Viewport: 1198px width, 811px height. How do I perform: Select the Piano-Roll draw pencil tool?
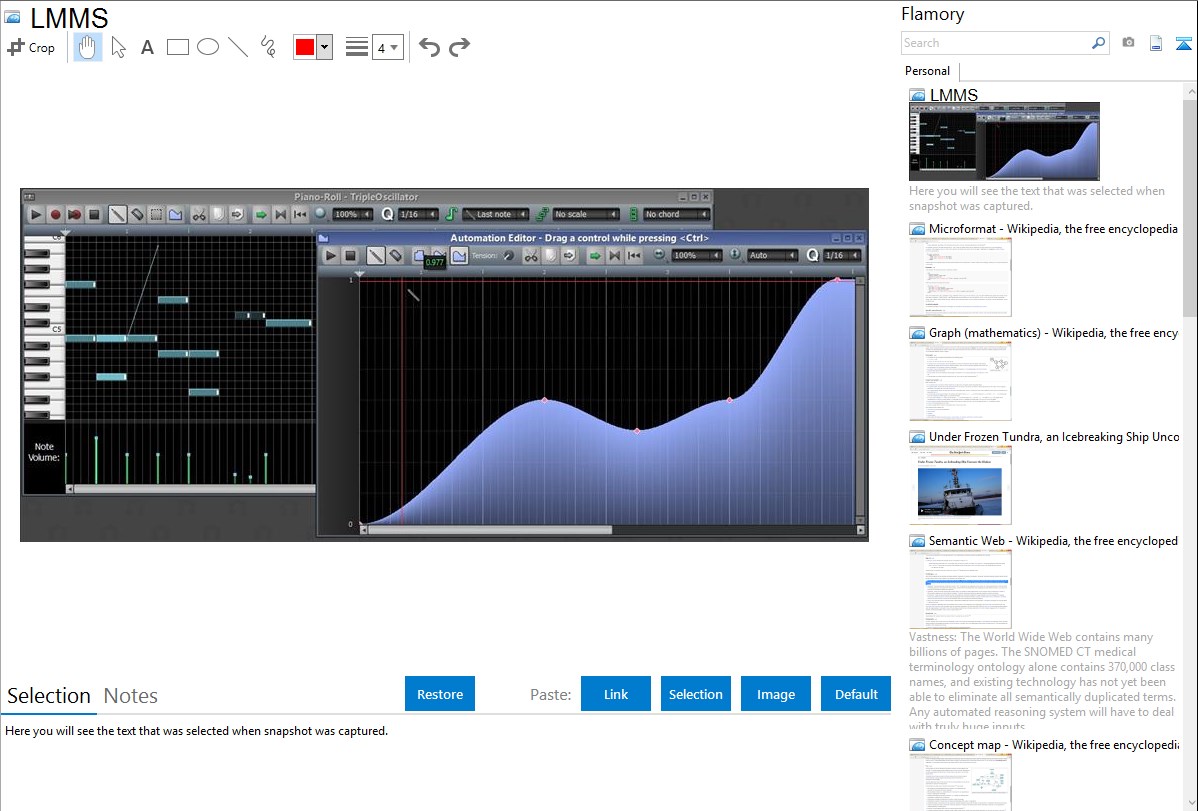pos(117,215)
